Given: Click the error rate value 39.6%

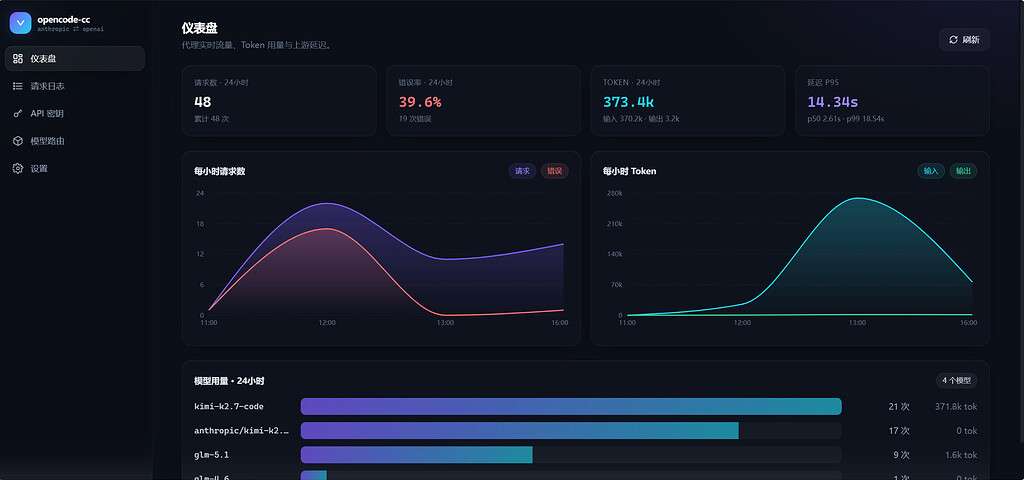Looking at the screenshot, I should pos(420,102).
